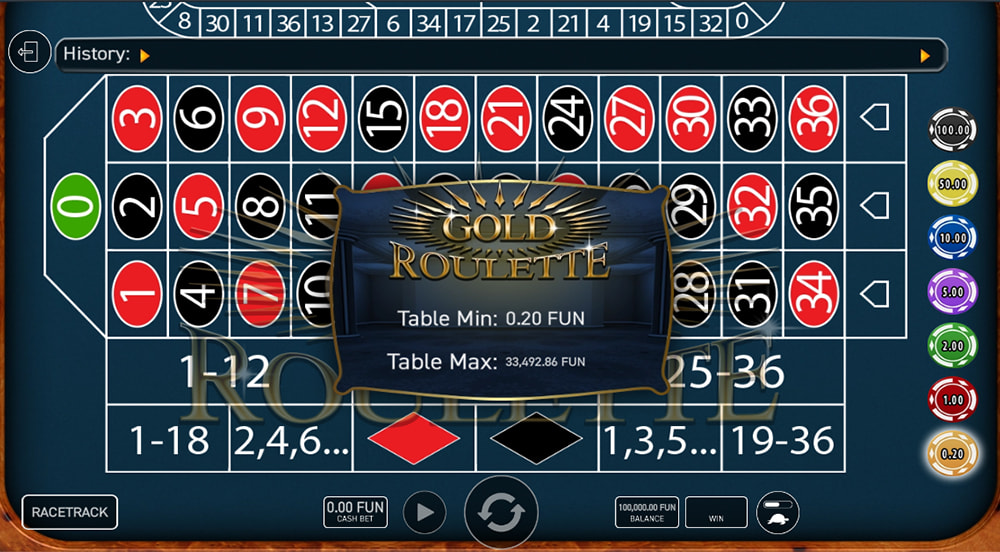Bet on the top row column arrow
1000x552 pixels.
[874, 118]
